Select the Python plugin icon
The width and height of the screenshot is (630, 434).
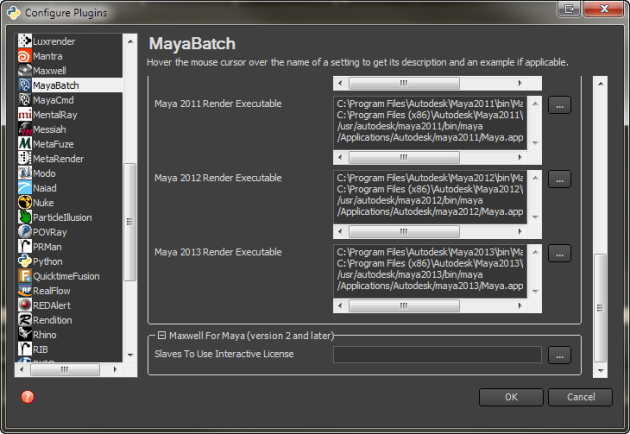pos(25,261)
